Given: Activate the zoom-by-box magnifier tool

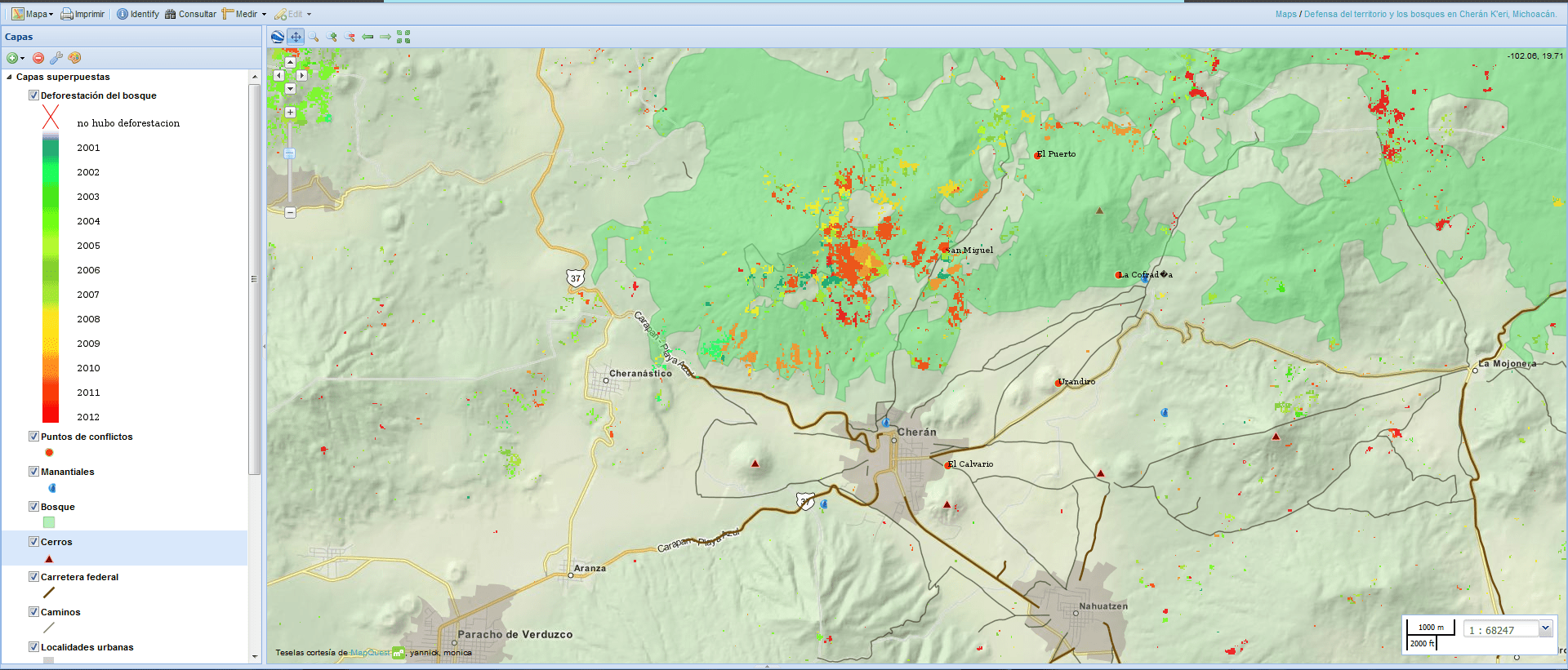Looking at the screenshot, I should 314,37.
